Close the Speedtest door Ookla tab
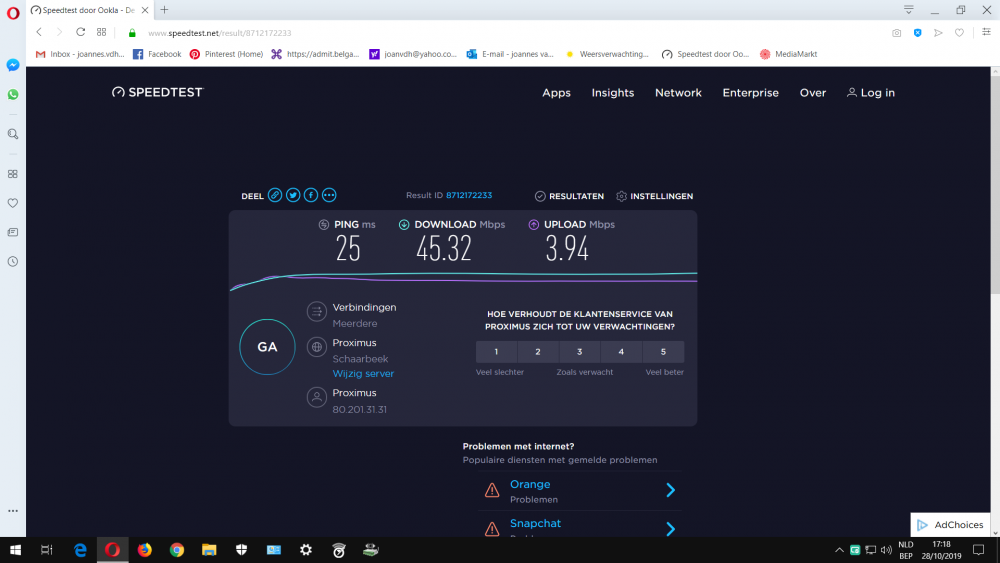The width and height of the screenshot is (1000, 563). click(145, 10)
